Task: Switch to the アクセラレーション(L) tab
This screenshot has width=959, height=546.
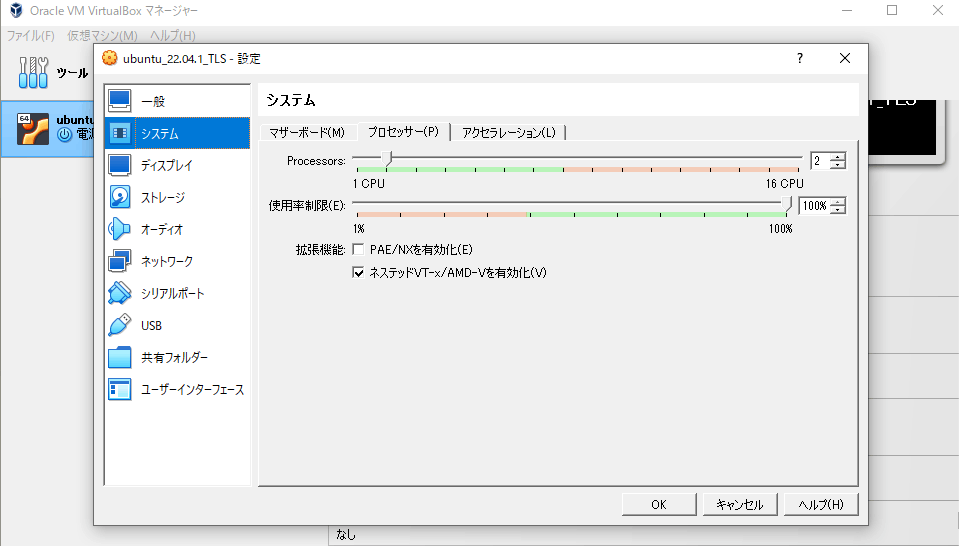Action: (509, 133)
